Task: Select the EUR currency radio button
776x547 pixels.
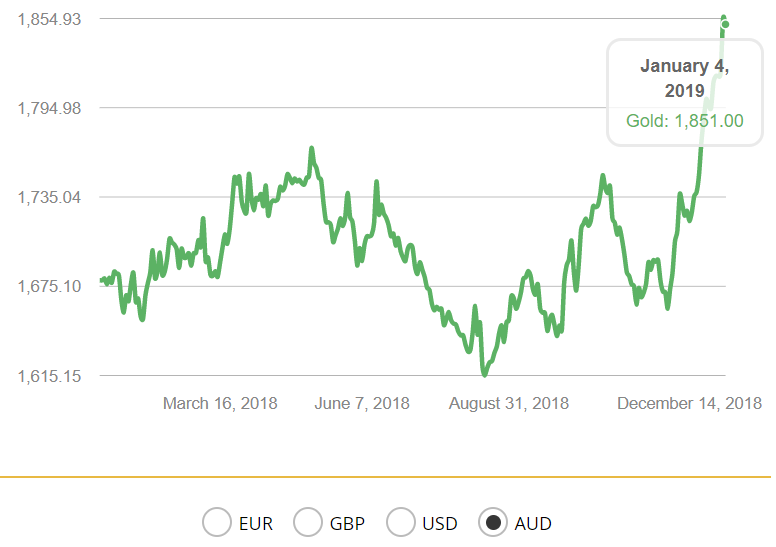Action: point(216,523)
